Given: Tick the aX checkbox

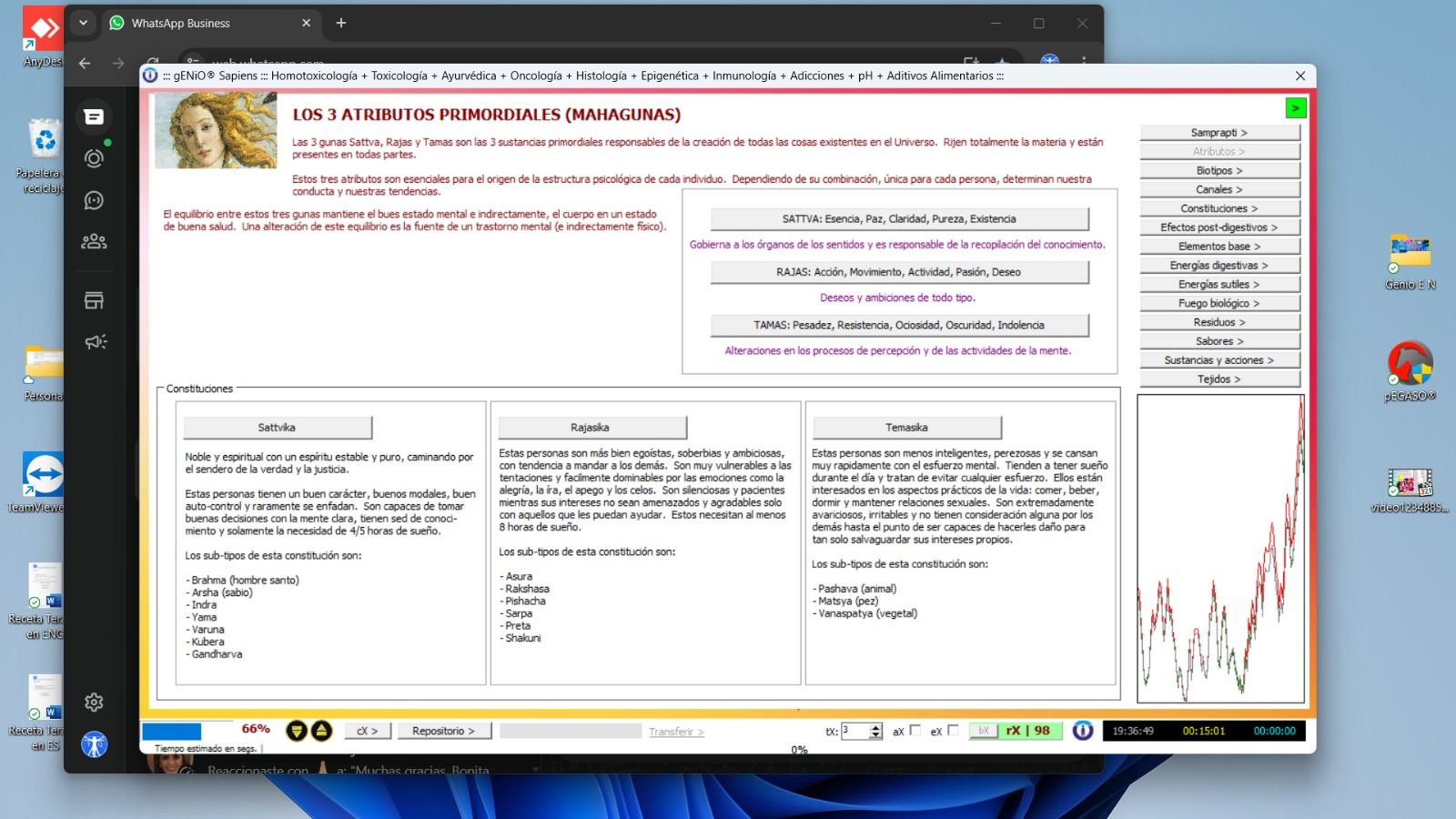Looking at the screenshot, I should coord(915,730).
